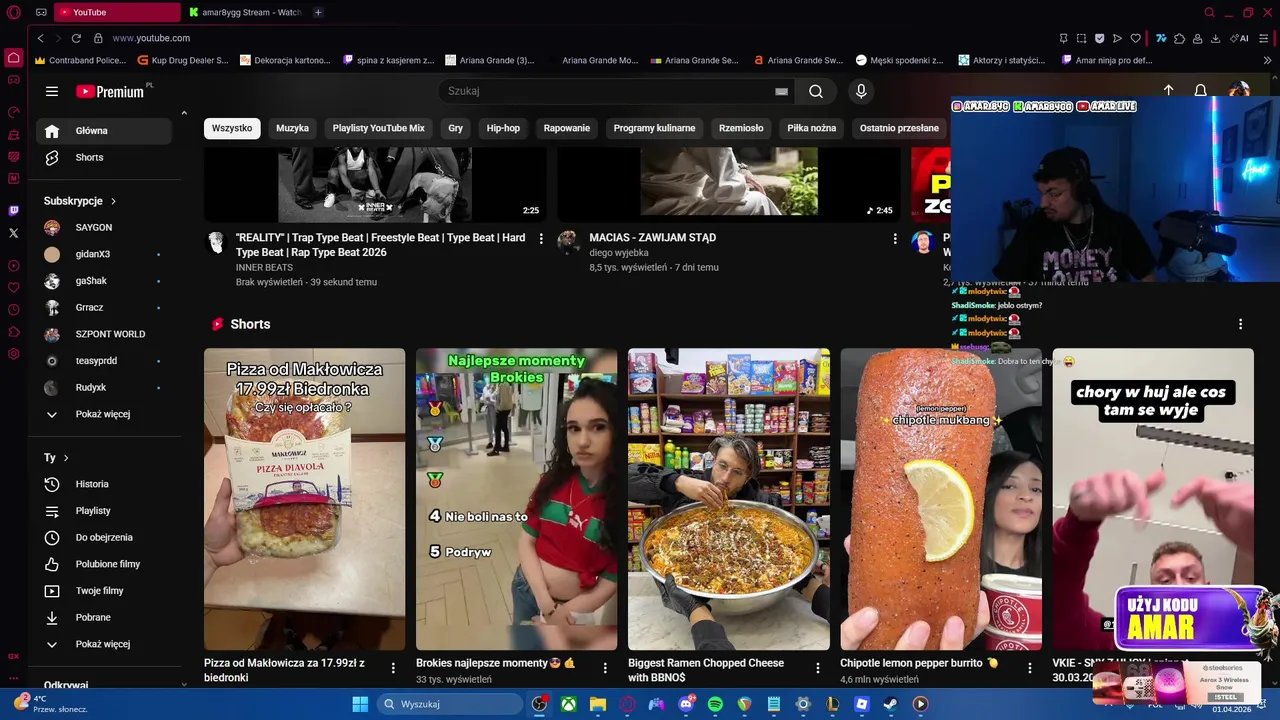Click the magnifier search button beside Szukaj
Screen dimensions: 1280x720
coord(816,91)
